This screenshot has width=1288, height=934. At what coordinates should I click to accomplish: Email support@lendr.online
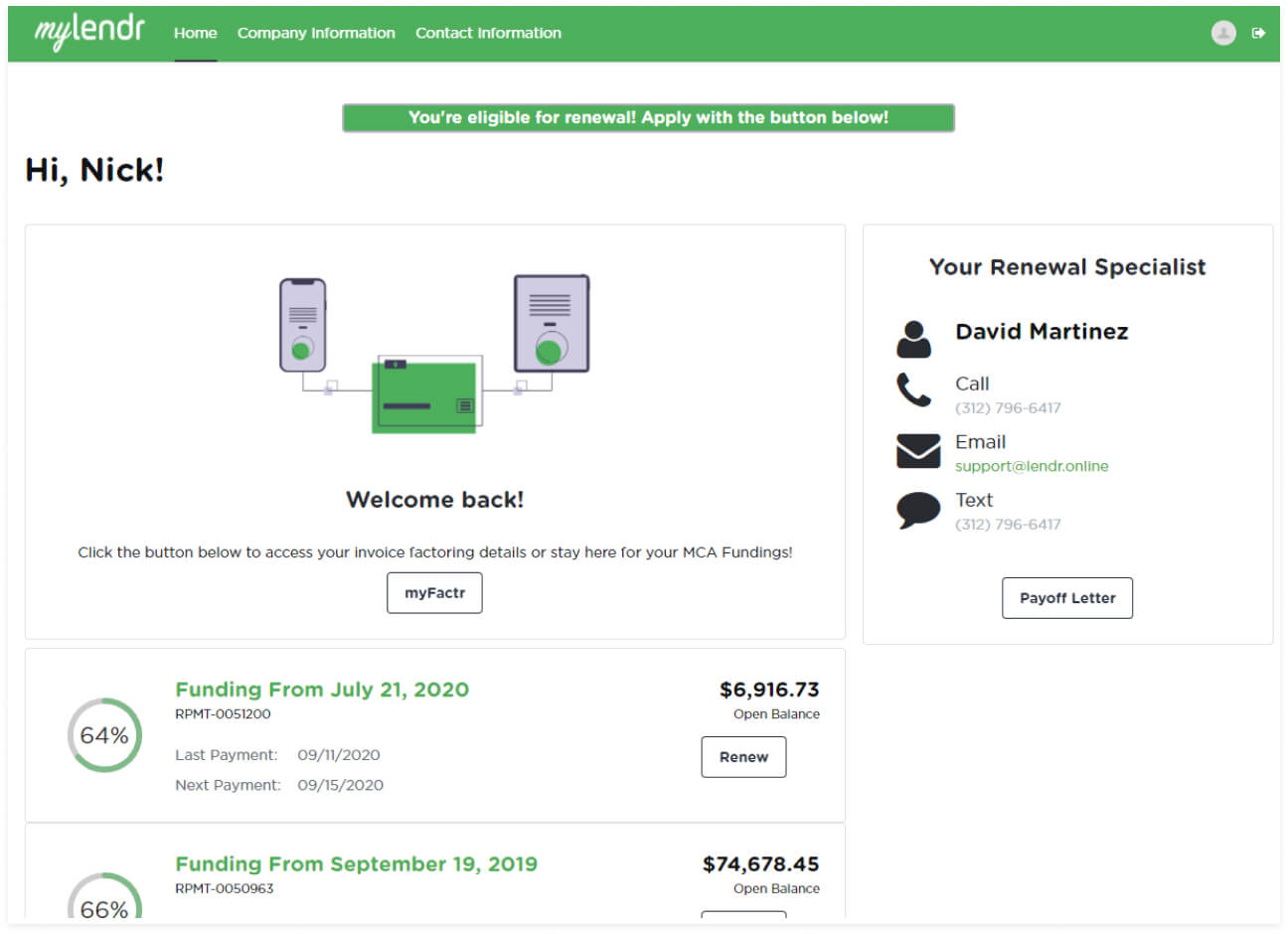[x=1031, y=466]
